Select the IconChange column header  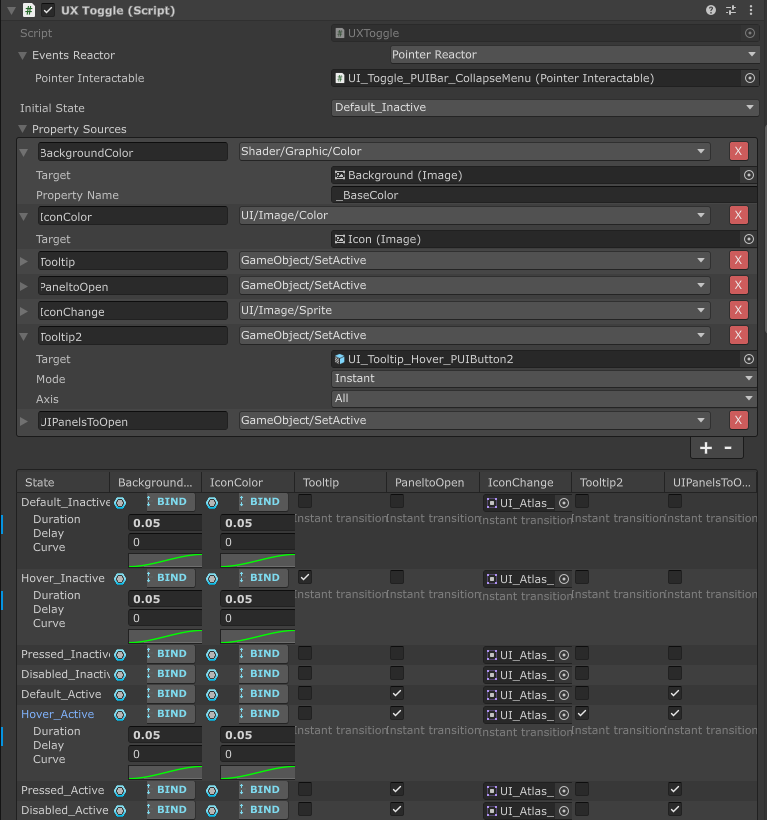click(x=525, y=482)
